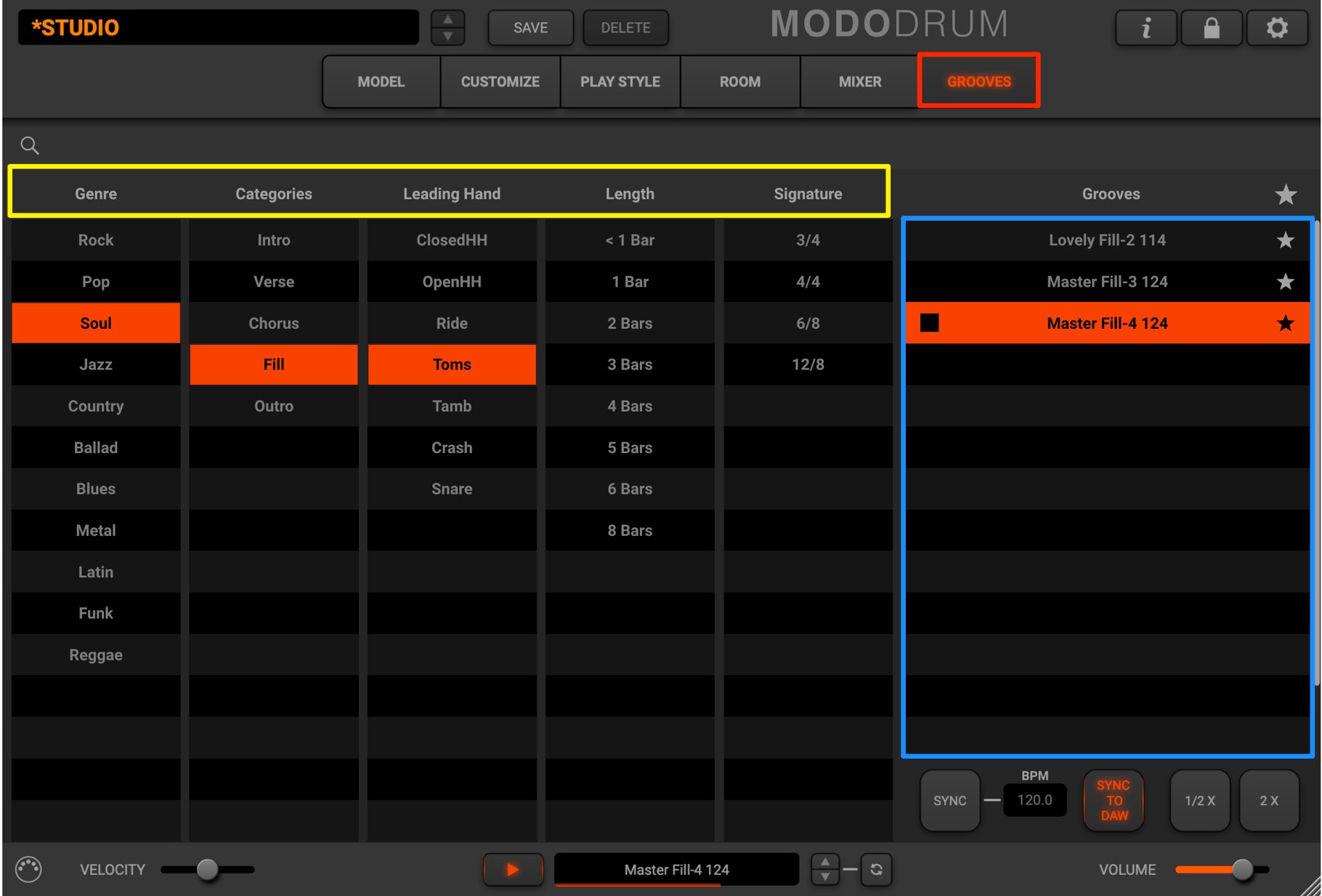Pick the Metal genre
1322x896 pixels.
(x=96, y=530)
